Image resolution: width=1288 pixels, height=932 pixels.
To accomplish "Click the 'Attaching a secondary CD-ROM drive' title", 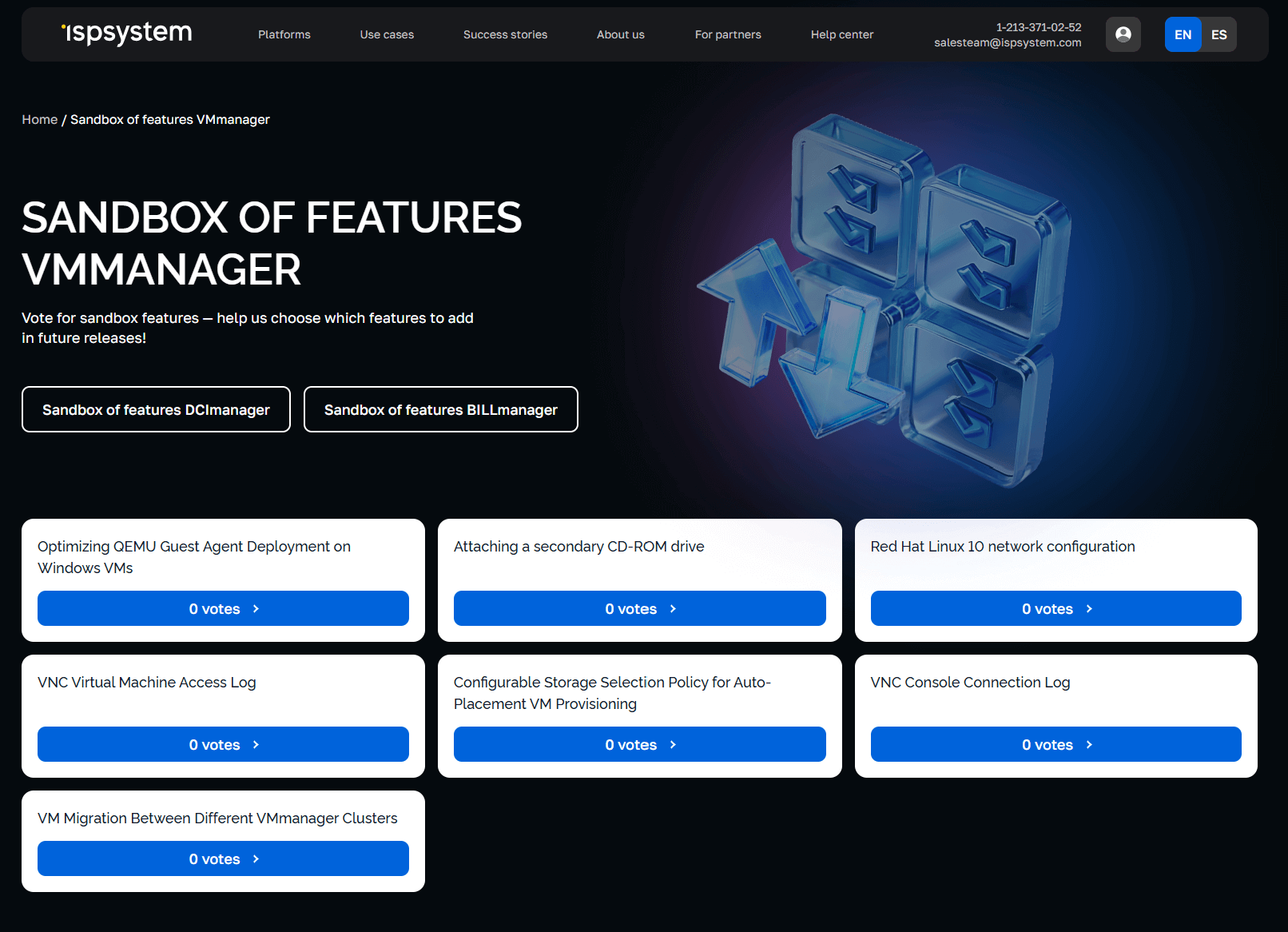I will [579, 547].
